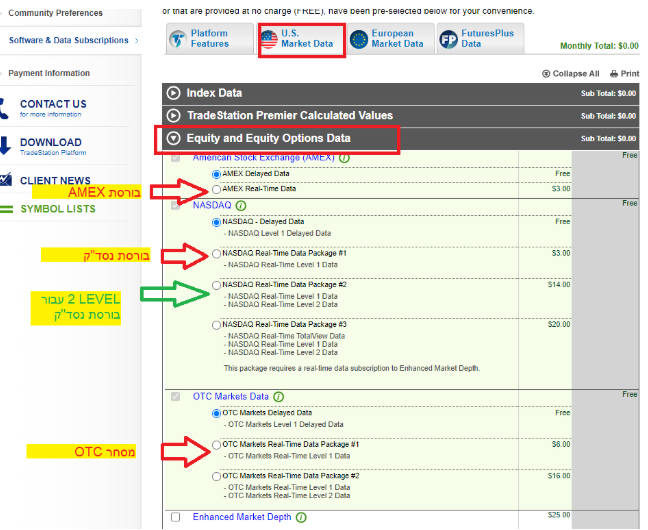The image size is (648, 530).
Task: Click the $16.00 price of OTC Package #2
Action: click(x=559, y=476)
